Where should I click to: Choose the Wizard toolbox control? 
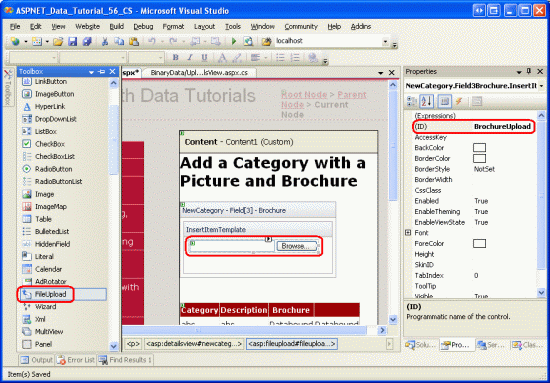(45, 307)
